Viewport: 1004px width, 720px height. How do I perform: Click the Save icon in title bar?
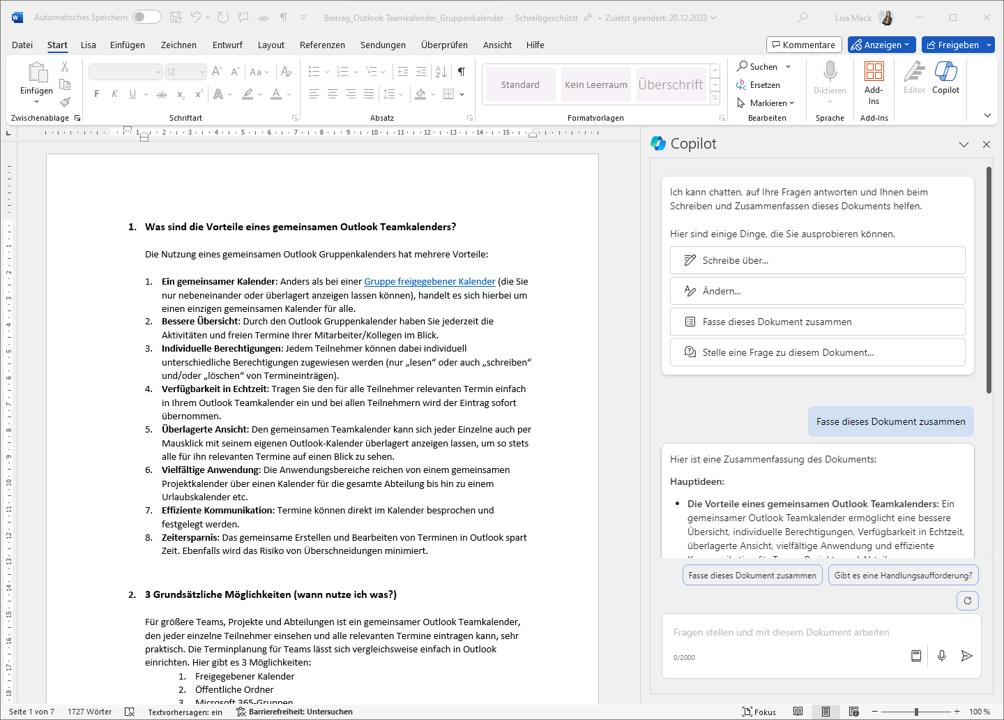pos(176,17)
